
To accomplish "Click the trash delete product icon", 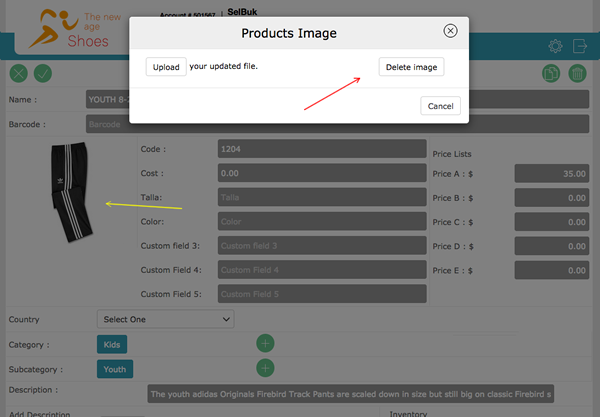I will [x=577, y=73].
